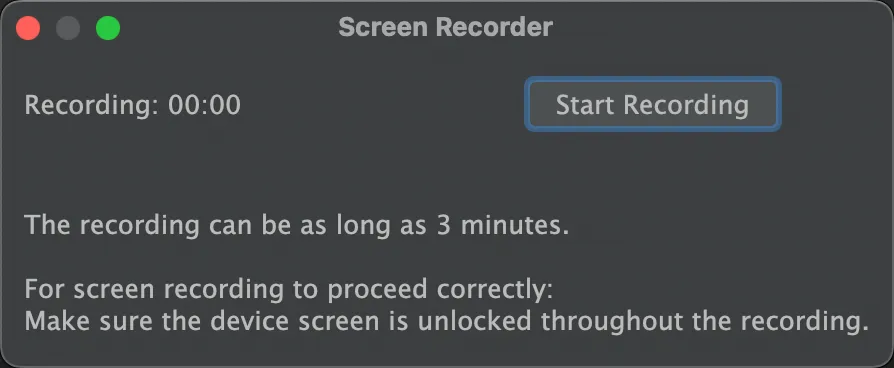Click the Screen Recorder window title

(x=445, y=27)
